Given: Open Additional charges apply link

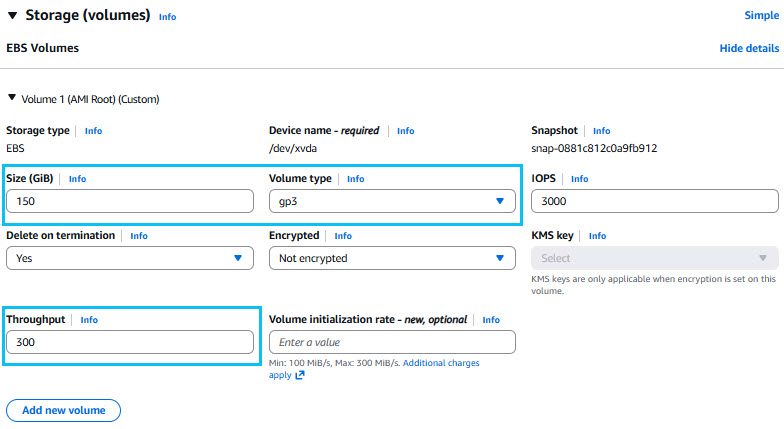Looking at the screenshot, I should pos(441,363).
